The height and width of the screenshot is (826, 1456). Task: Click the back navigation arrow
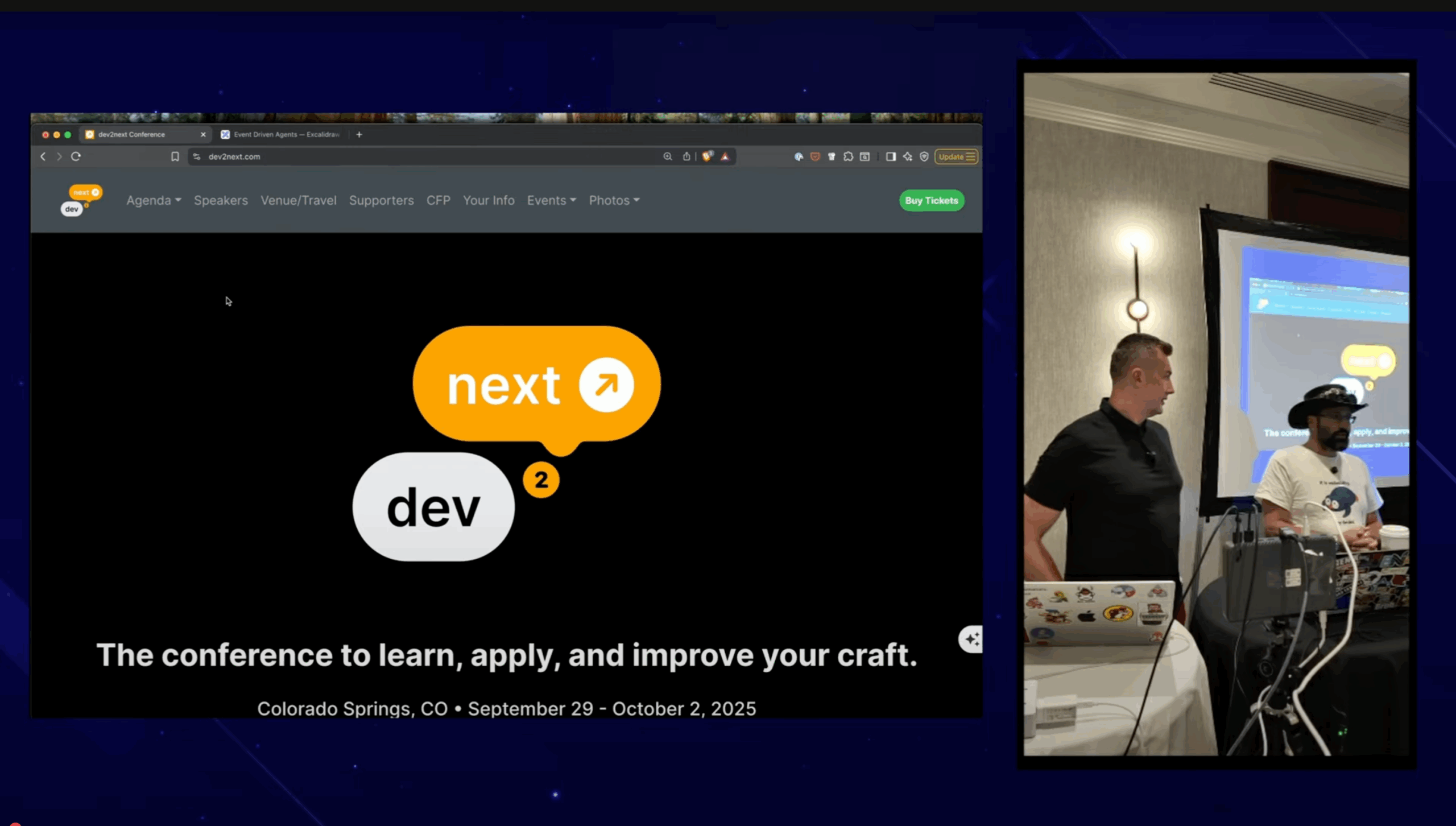43,157
